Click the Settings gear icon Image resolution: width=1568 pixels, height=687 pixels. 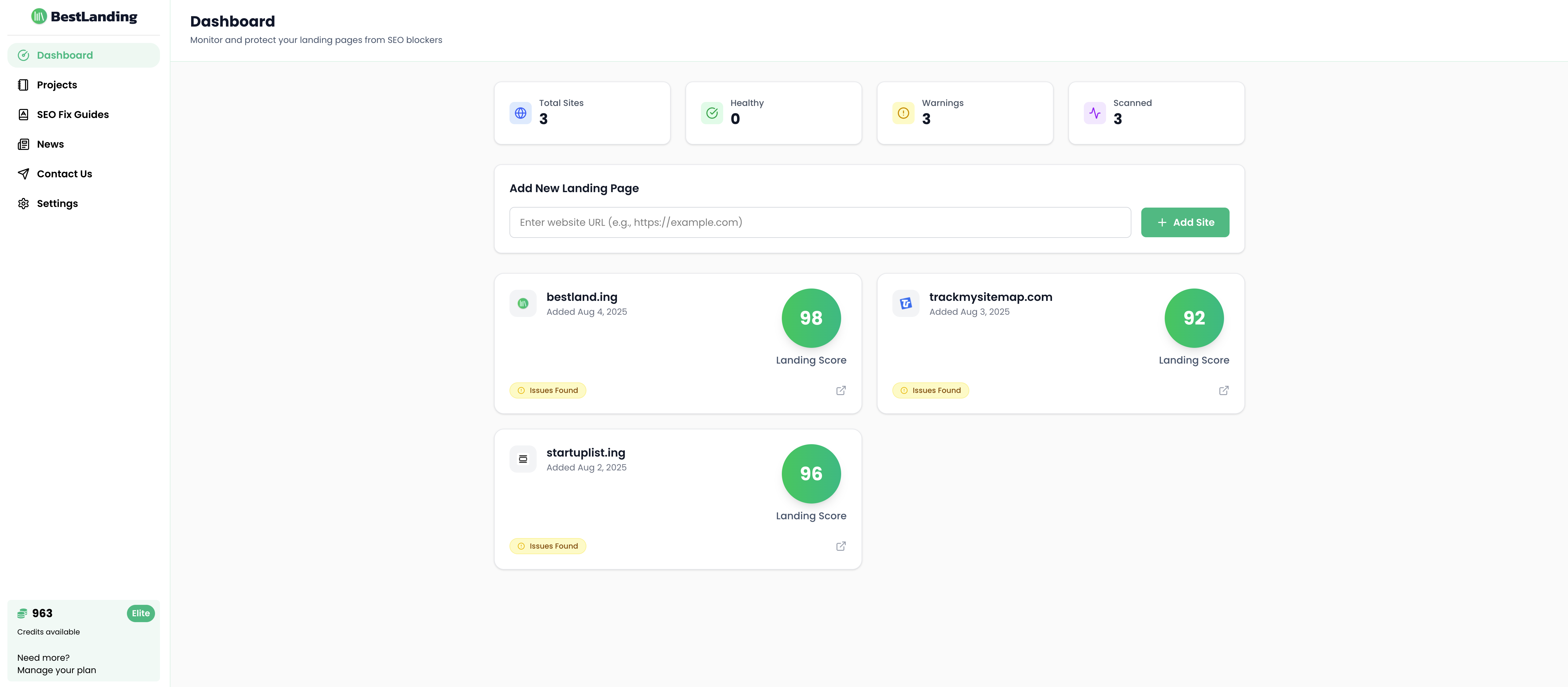(24, 204)
